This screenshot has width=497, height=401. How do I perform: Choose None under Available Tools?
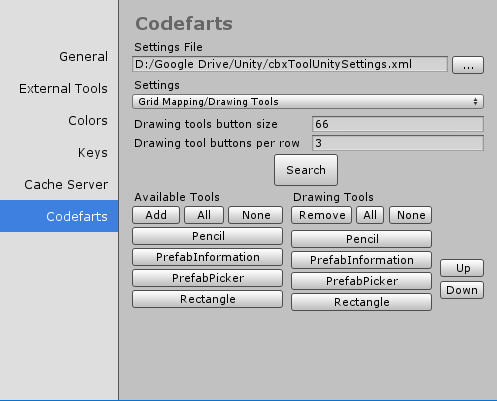point(256,215)
